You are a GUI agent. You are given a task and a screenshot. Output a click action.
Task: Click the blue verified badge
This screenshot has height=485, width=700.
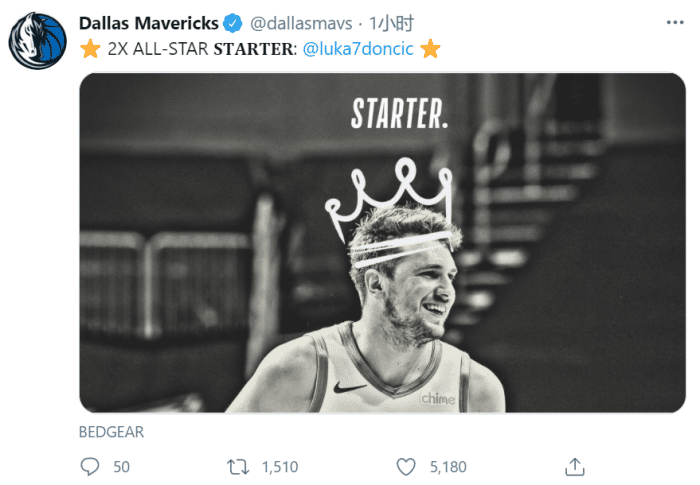pyautogui.click(x=232, y=23)
